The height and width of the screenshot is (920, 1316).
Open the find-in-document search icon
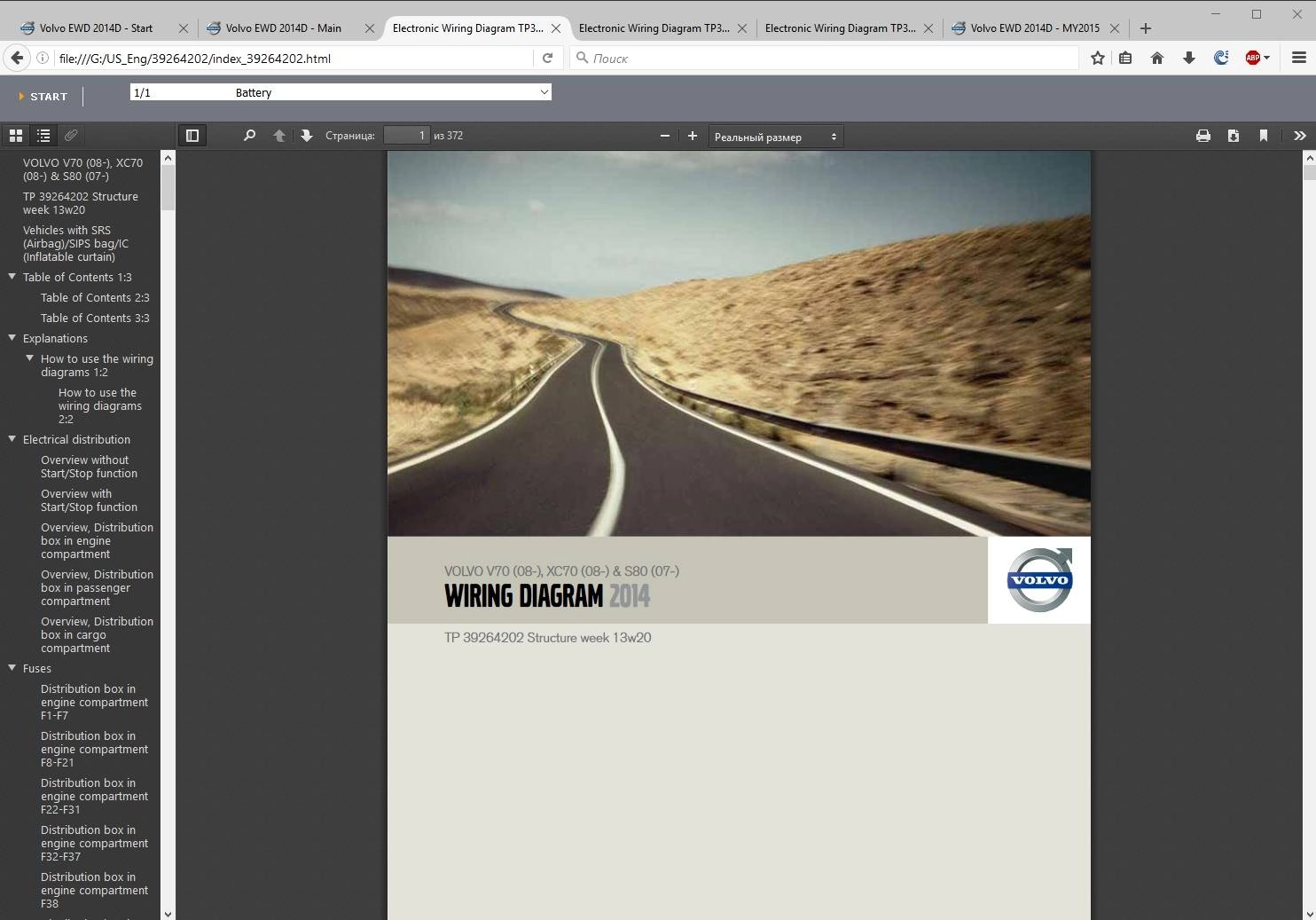coord(249,136)
